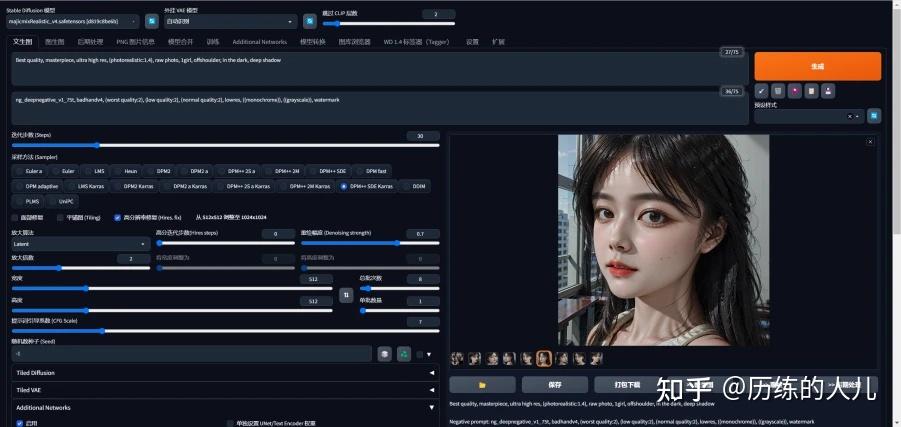Click the green recycle icon to reuse seed
Screen dimensions: 901x427
click(403, 354)
